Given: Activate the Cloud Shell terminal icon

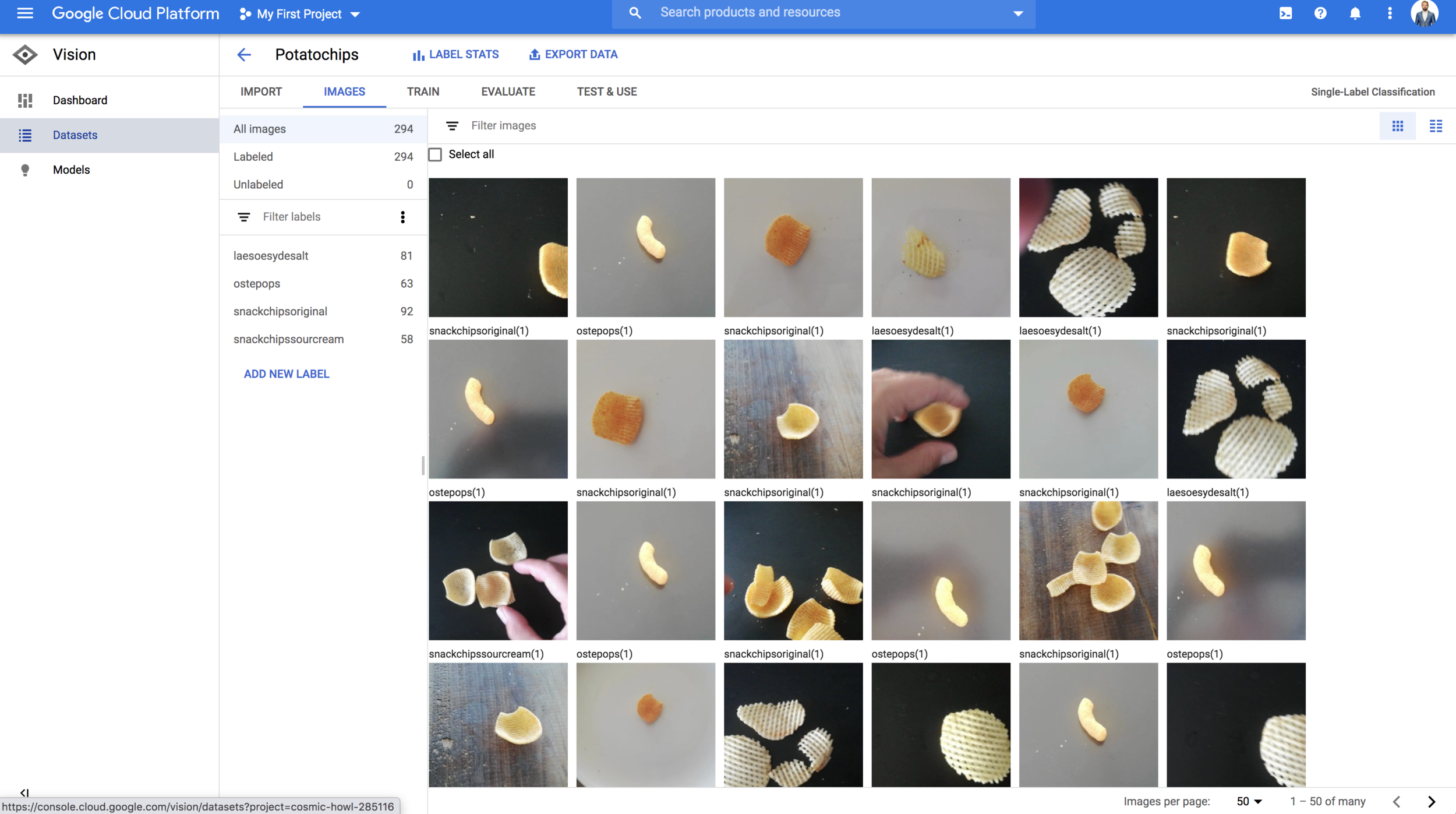Looking at the screenshot, I should click(x=1285, y=13).
